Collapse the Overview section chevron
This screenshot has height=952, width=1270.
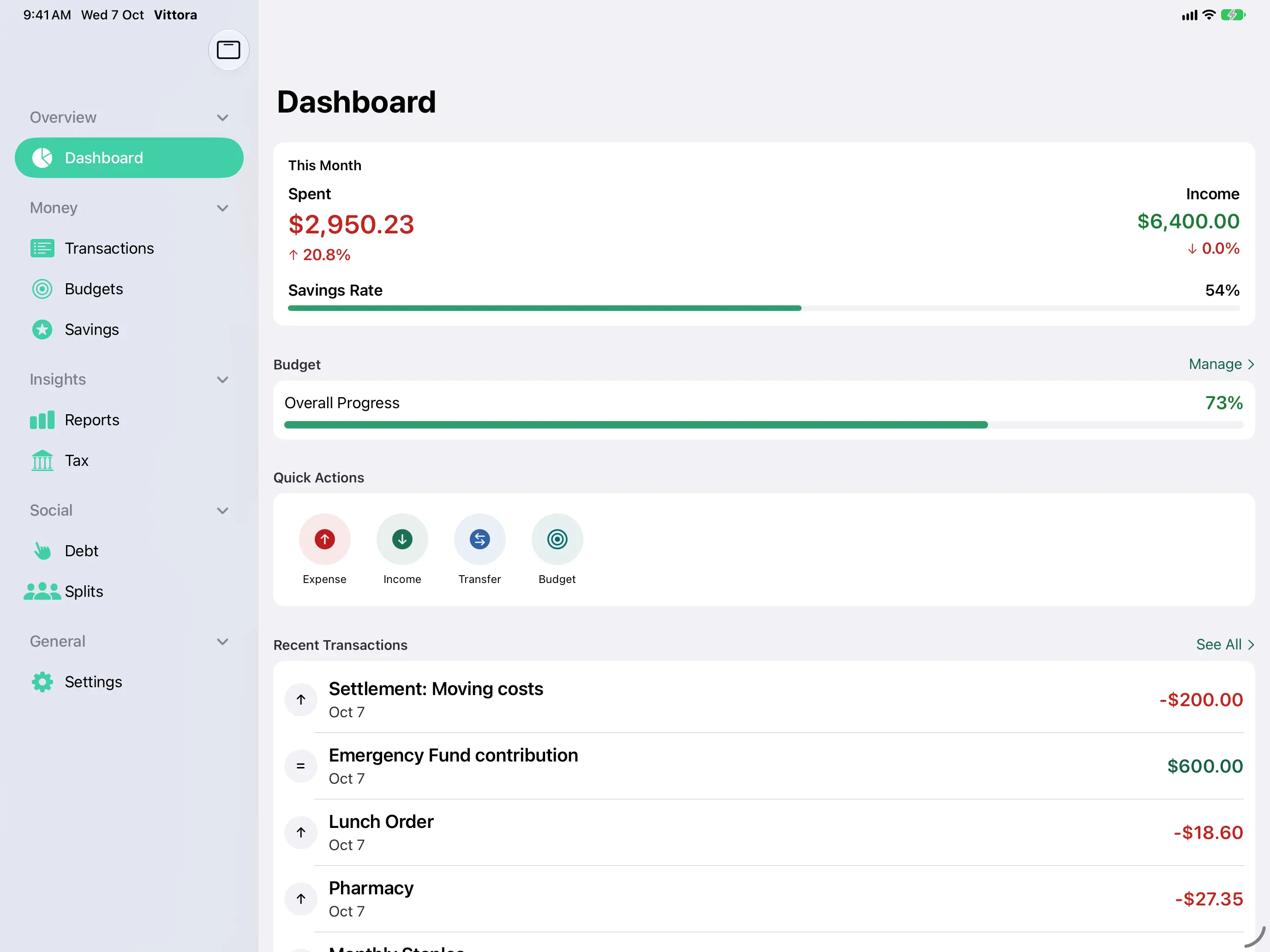223,118
